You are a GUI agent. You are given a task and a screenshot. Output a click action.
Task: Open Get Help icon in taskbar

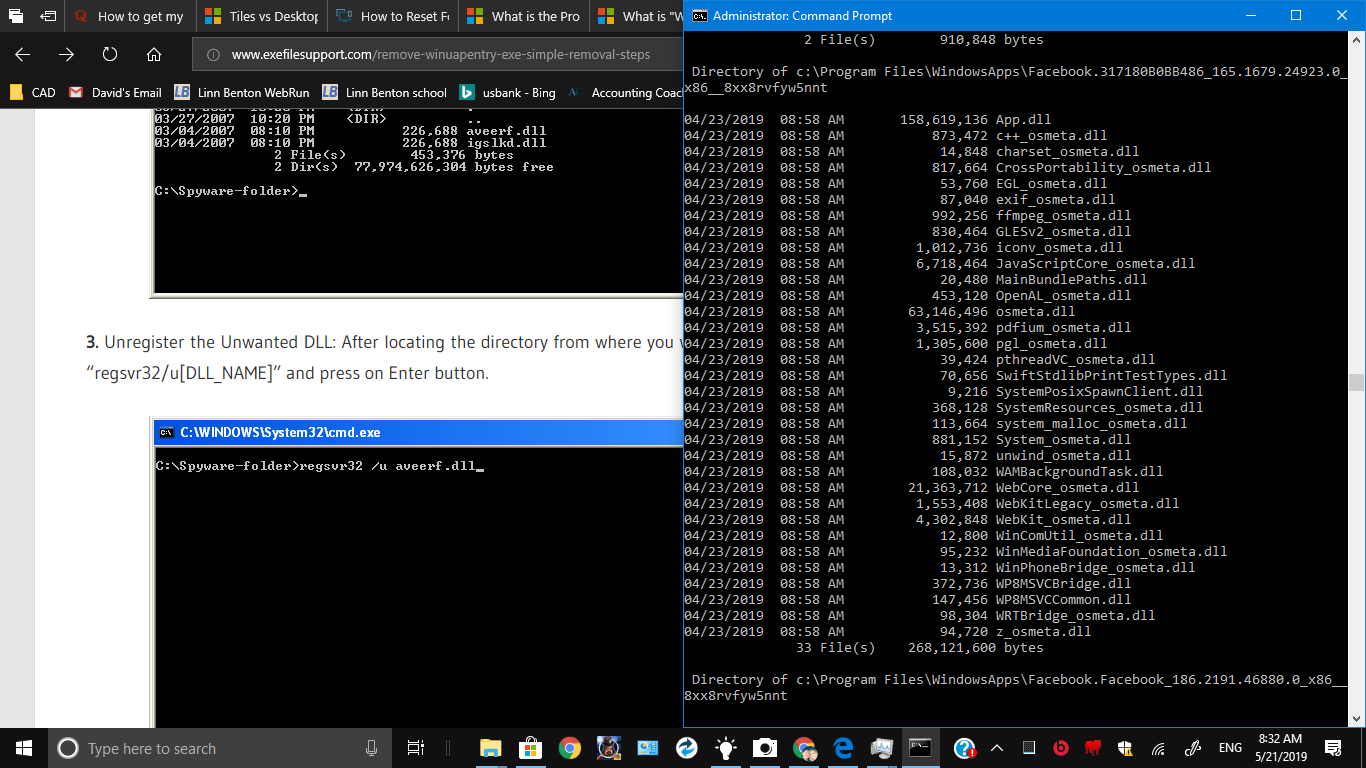point(964,748)
